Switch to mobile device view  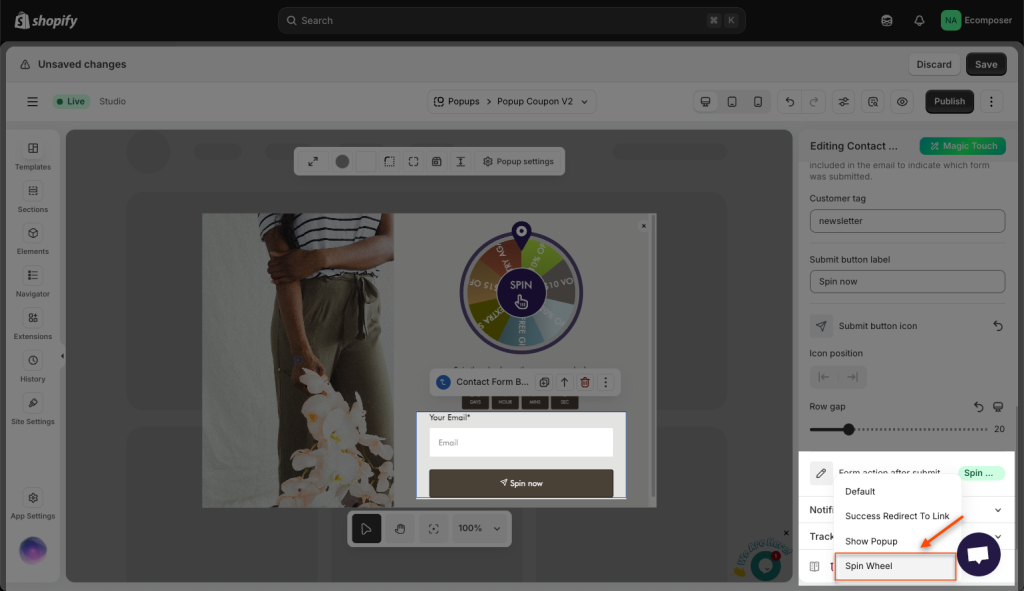[x=758, y=102]
